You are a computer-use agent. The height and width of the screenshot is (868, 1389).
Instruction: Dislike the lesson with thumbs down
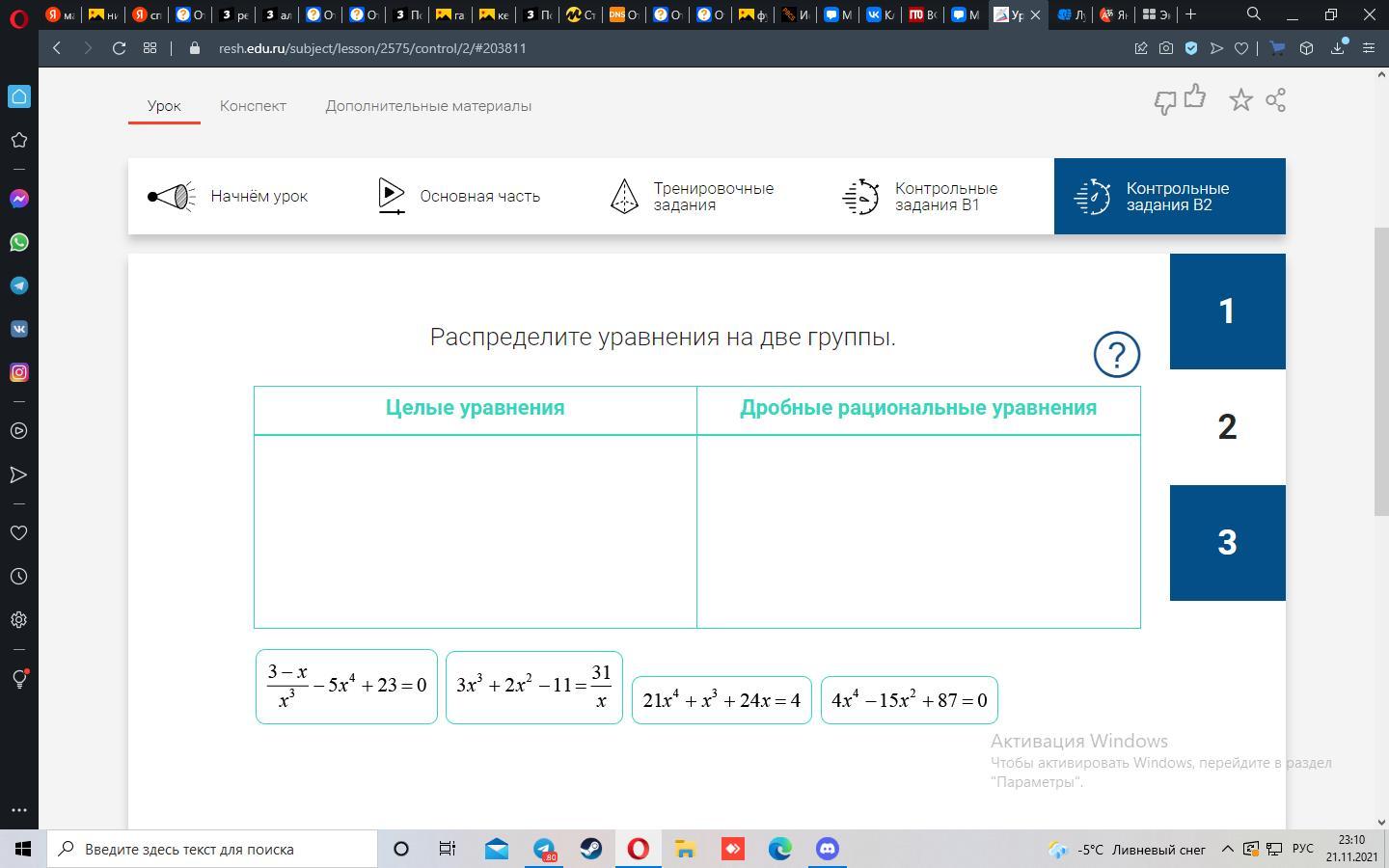pyautogui.click(x=1165, y=102)
